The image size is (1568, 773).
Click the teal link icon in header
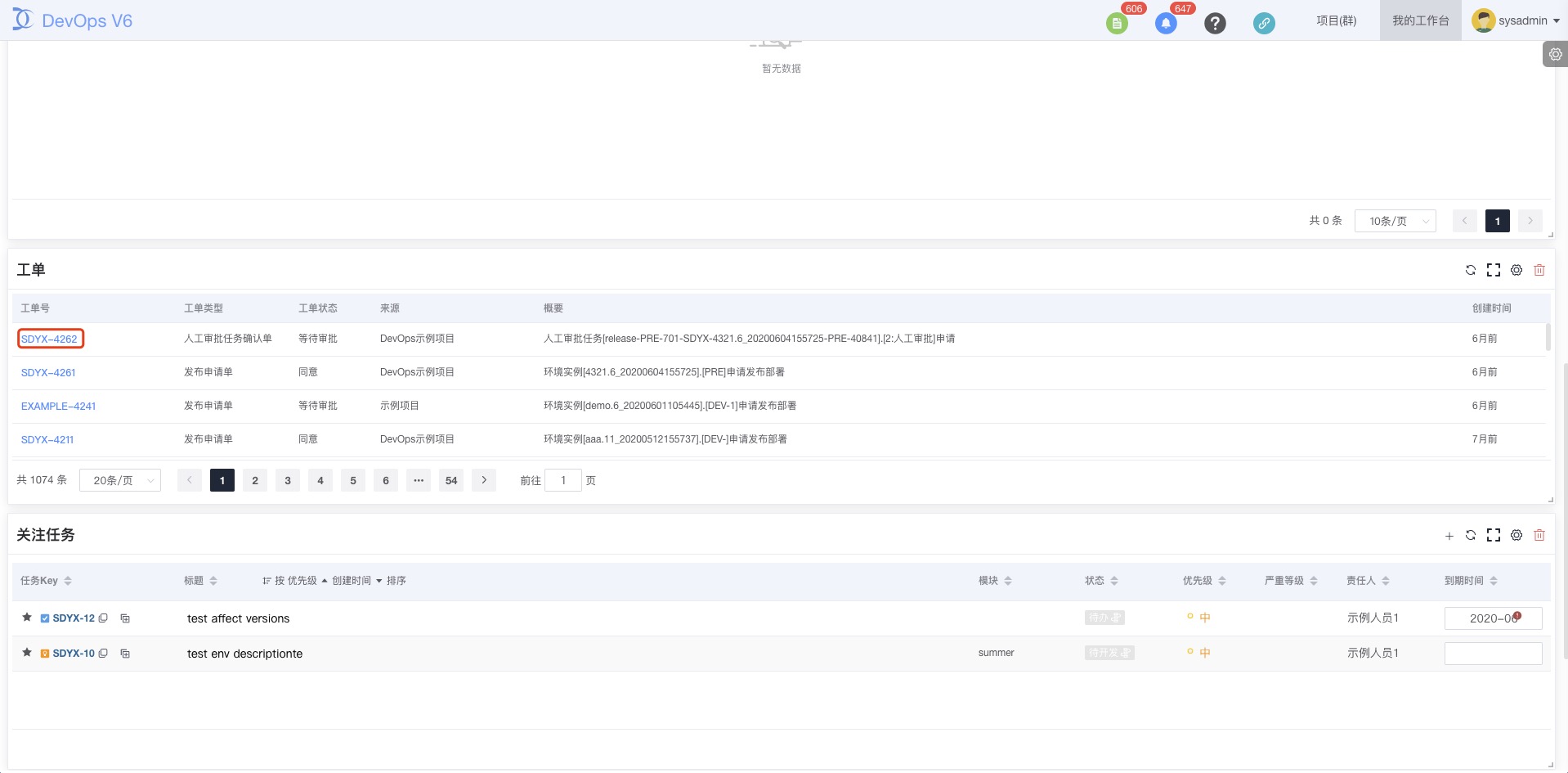point(1264,24)
